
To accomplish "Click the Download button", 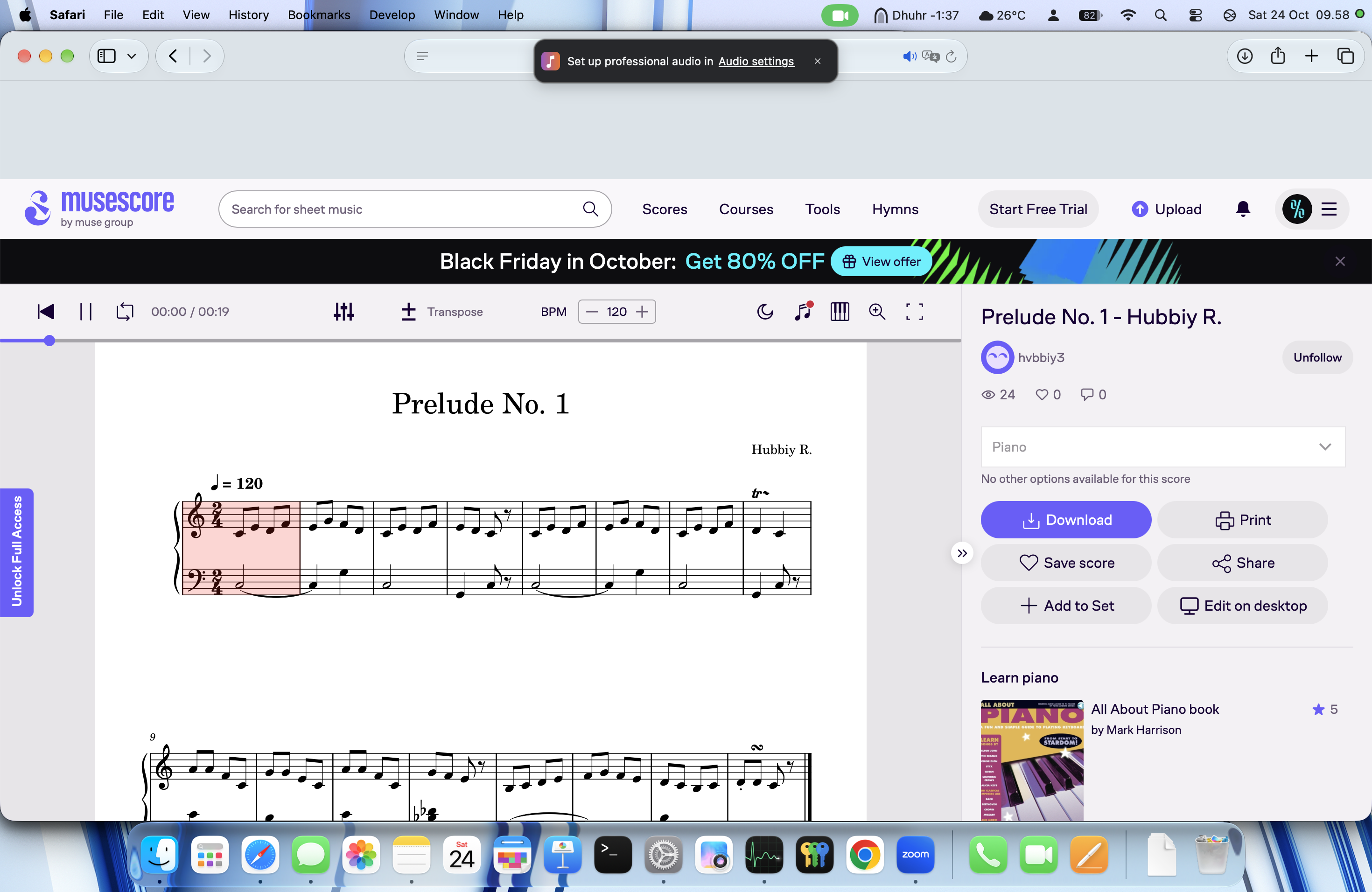I will click(1066, 520).
